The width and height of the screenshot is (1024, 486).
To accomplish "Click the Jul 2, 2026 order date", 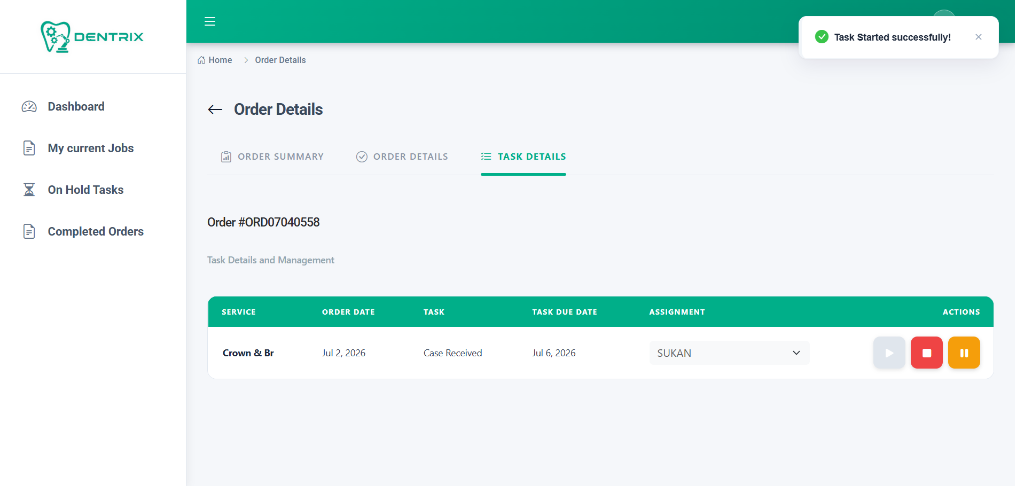I will point(344,353).
